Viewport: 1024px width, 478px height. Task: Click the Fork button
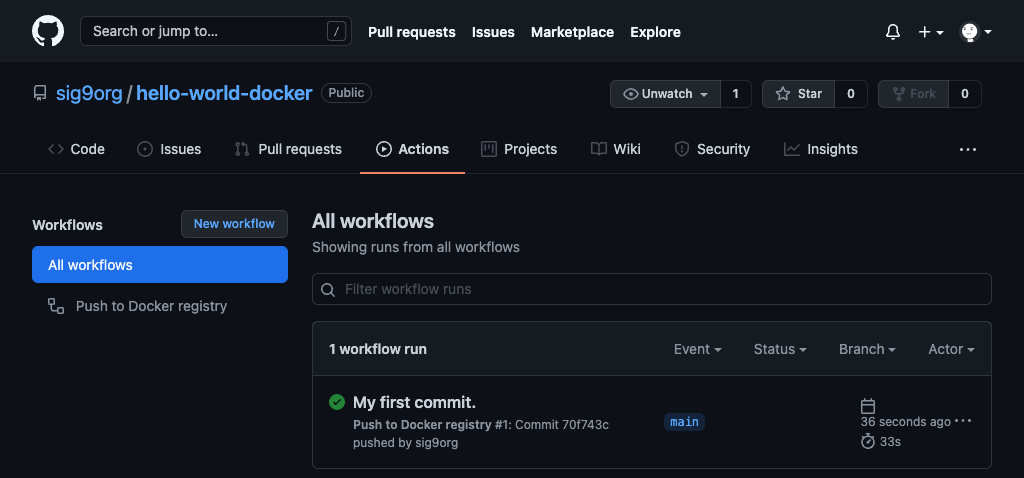coord(913,94)
